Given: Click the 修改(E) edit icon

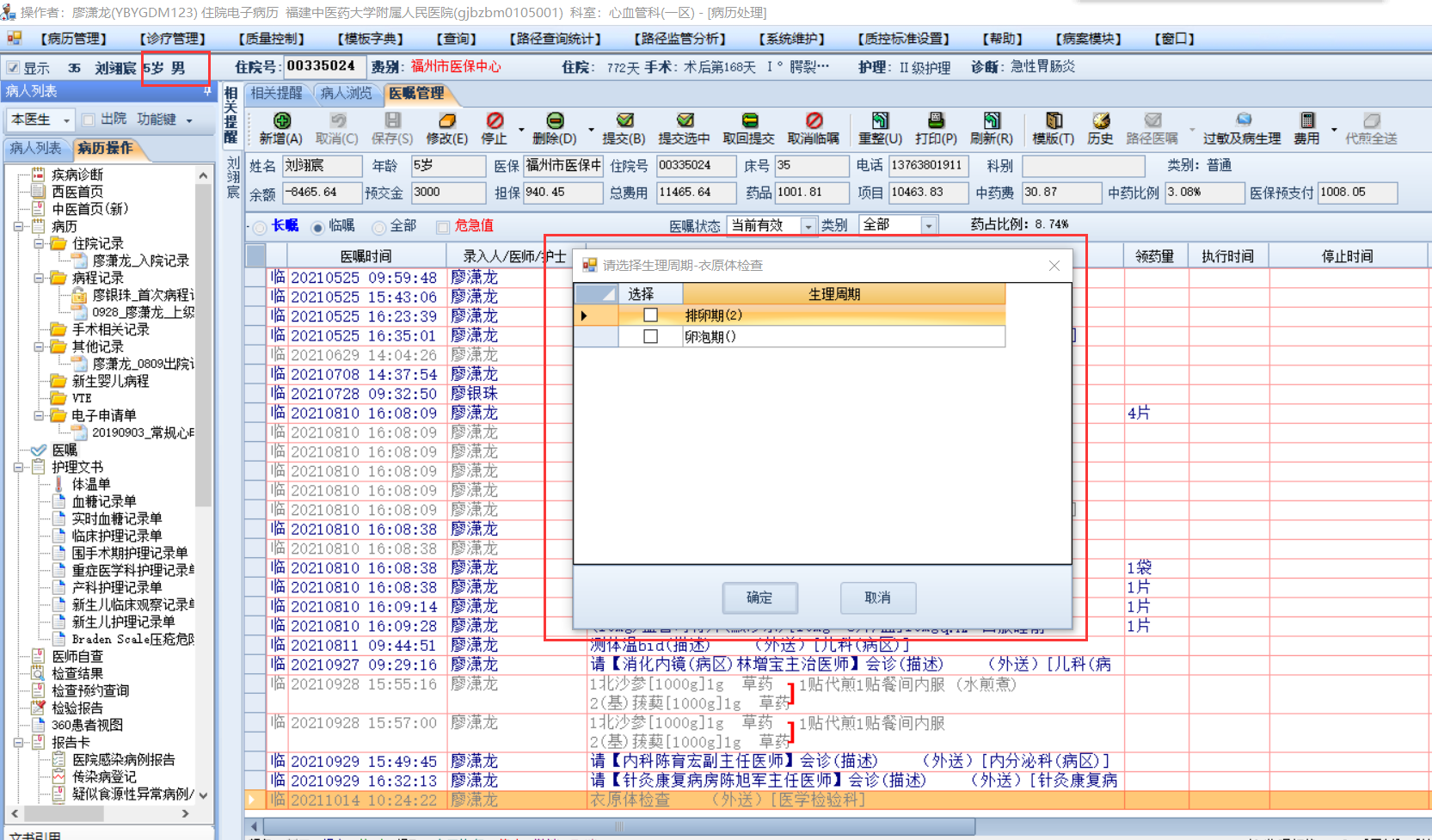Looking at the screenshot, I should tap(447, 120).
